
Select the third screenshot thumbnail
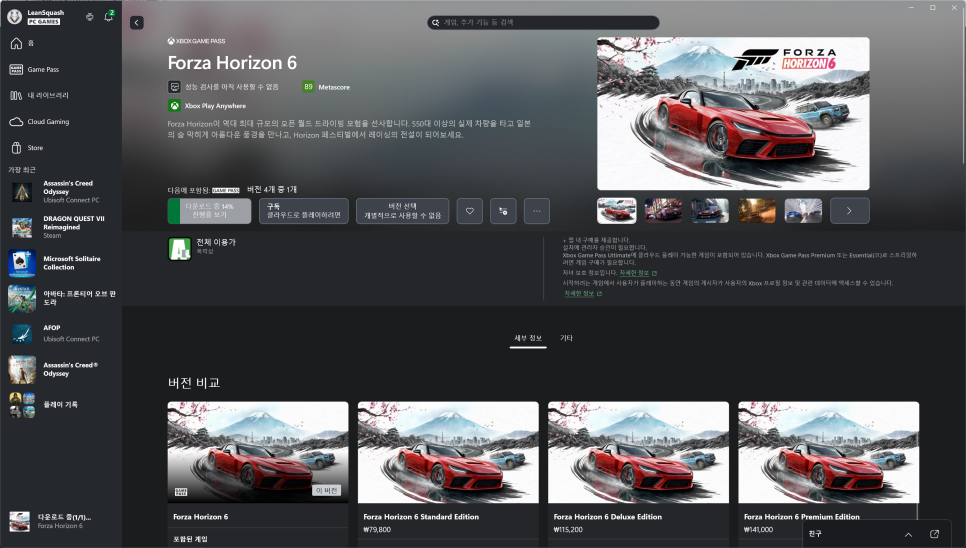pyautogui.click(x=710, y=211)
